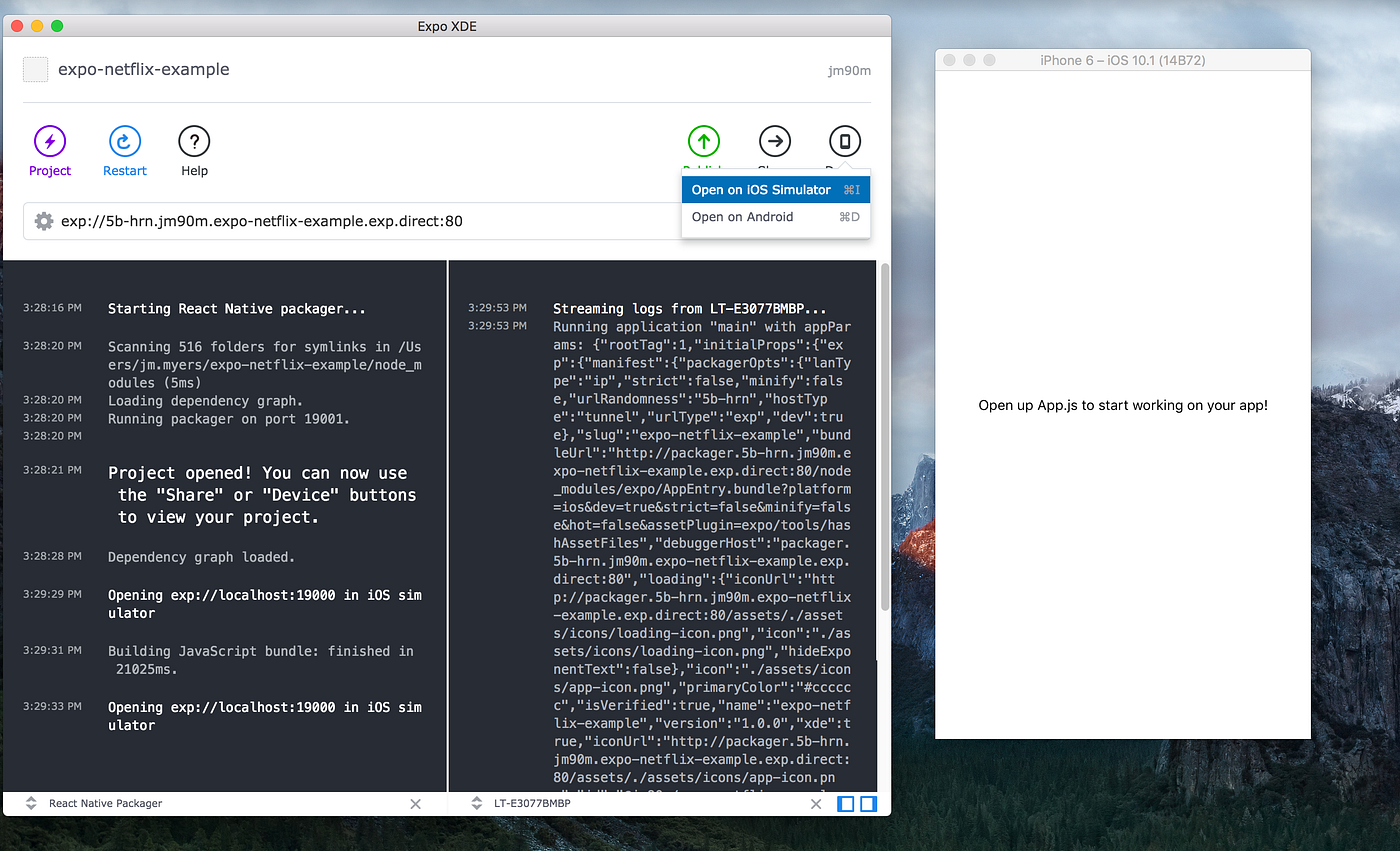Screen dimensions: 1400x851
Task: Expand the Device options dropdown menu
Action: [844, 141]
